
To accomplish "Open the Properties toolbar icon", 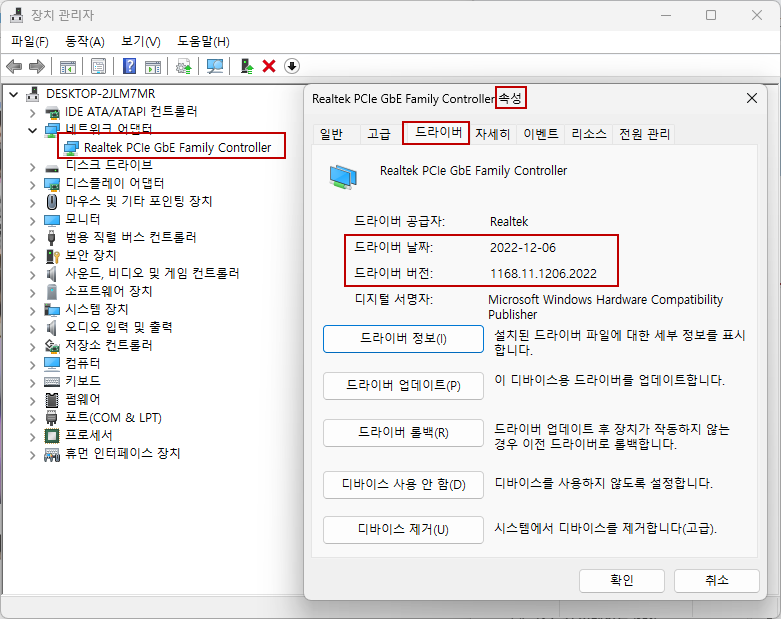I will (99, 66).
